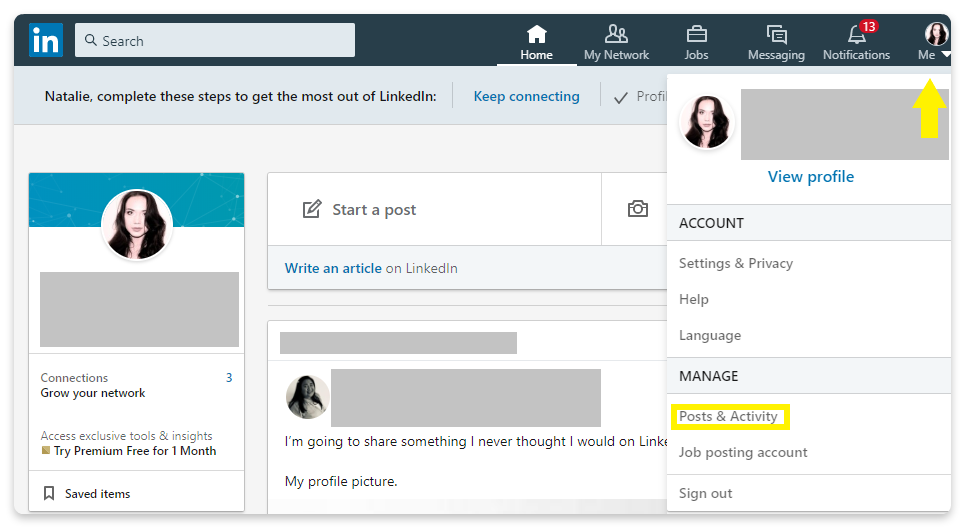
Task: Click the Keep connecting link
Action: tap(526, 97)
